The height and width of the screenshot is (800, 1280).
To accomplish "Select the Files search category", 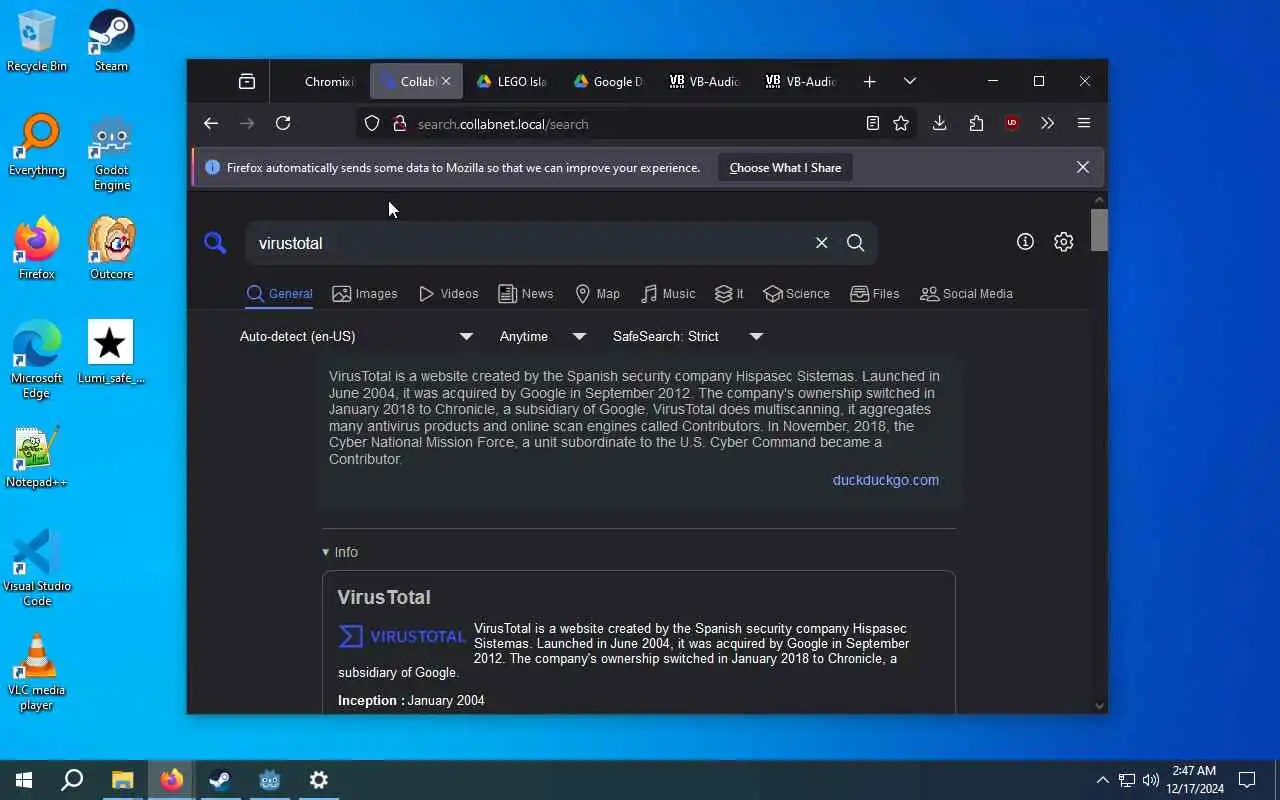I will click(875, 294).
